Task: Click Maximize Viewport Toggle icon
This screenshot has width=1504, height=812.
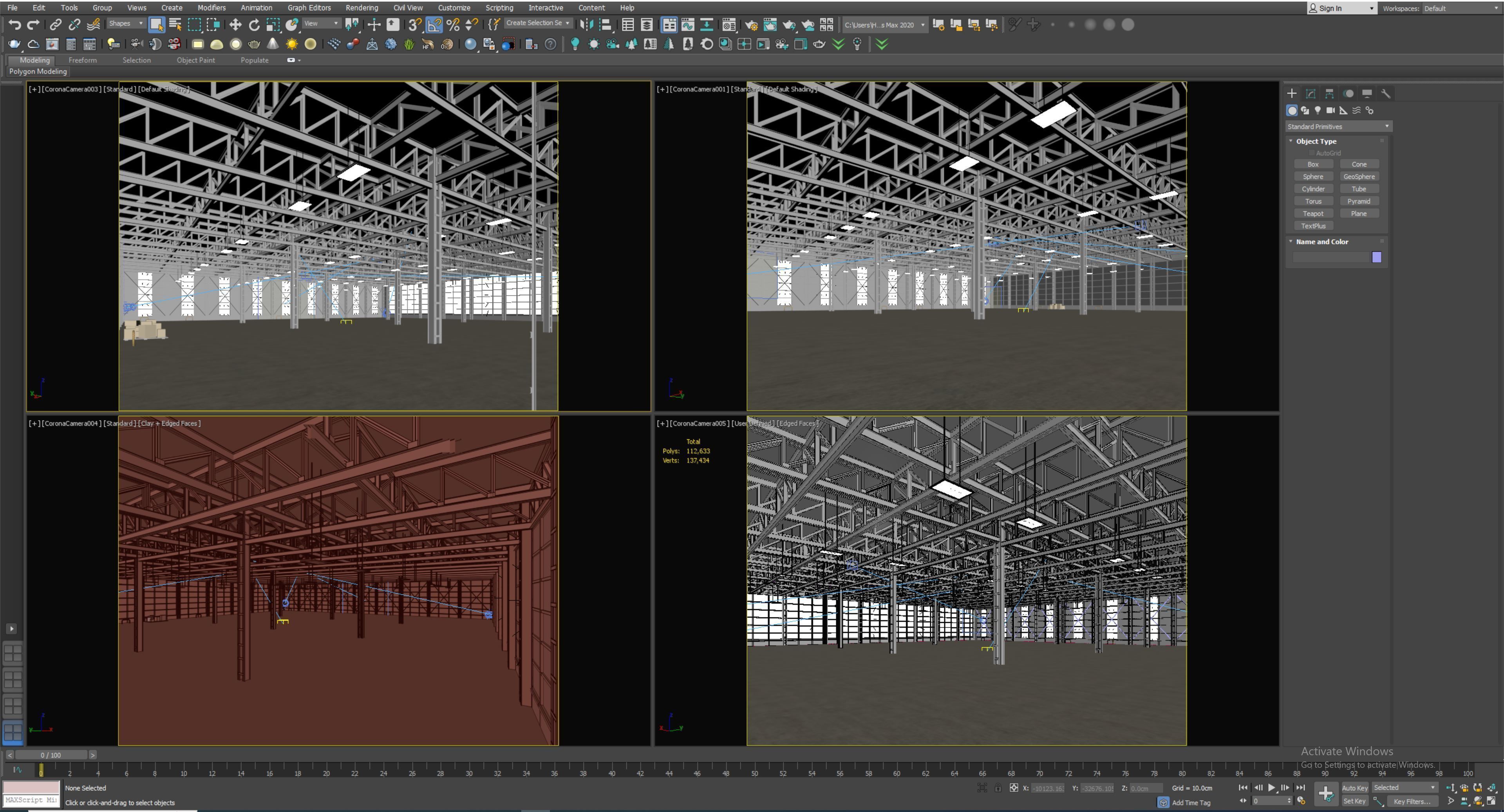Action: (1491, 801)
